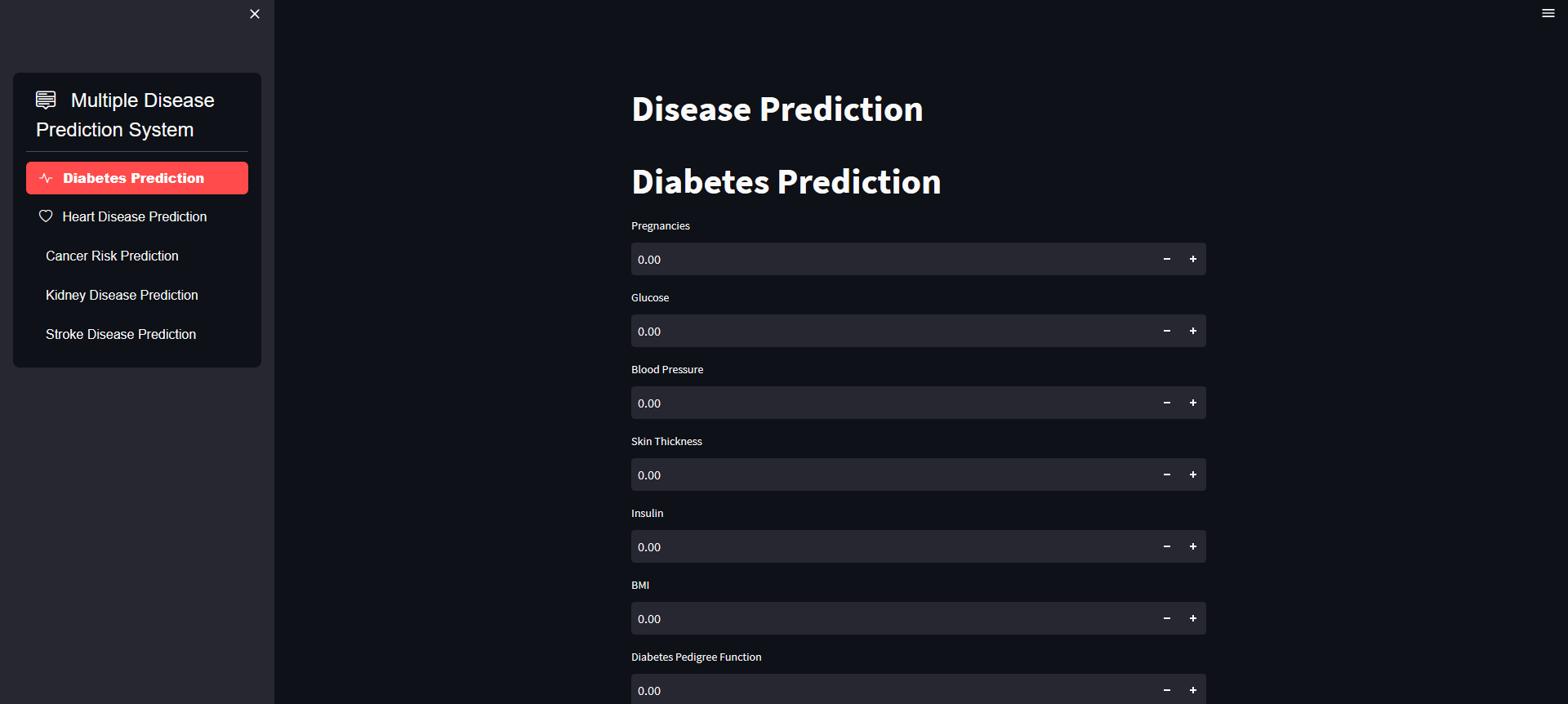Open the hamburger menu at top right
The width and height of the screenshot is (1568, 704).
(1548, 13)
